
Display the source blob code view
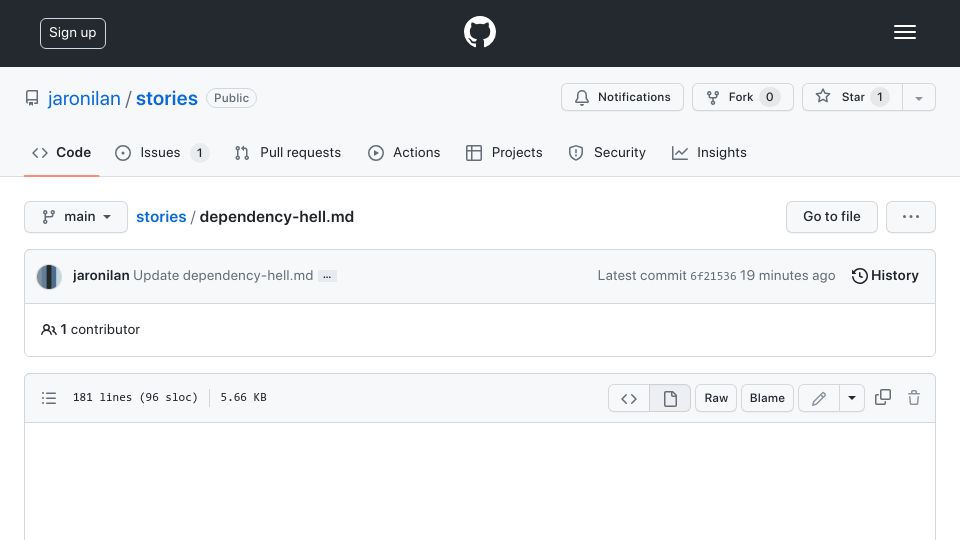[x=629, y=399]
